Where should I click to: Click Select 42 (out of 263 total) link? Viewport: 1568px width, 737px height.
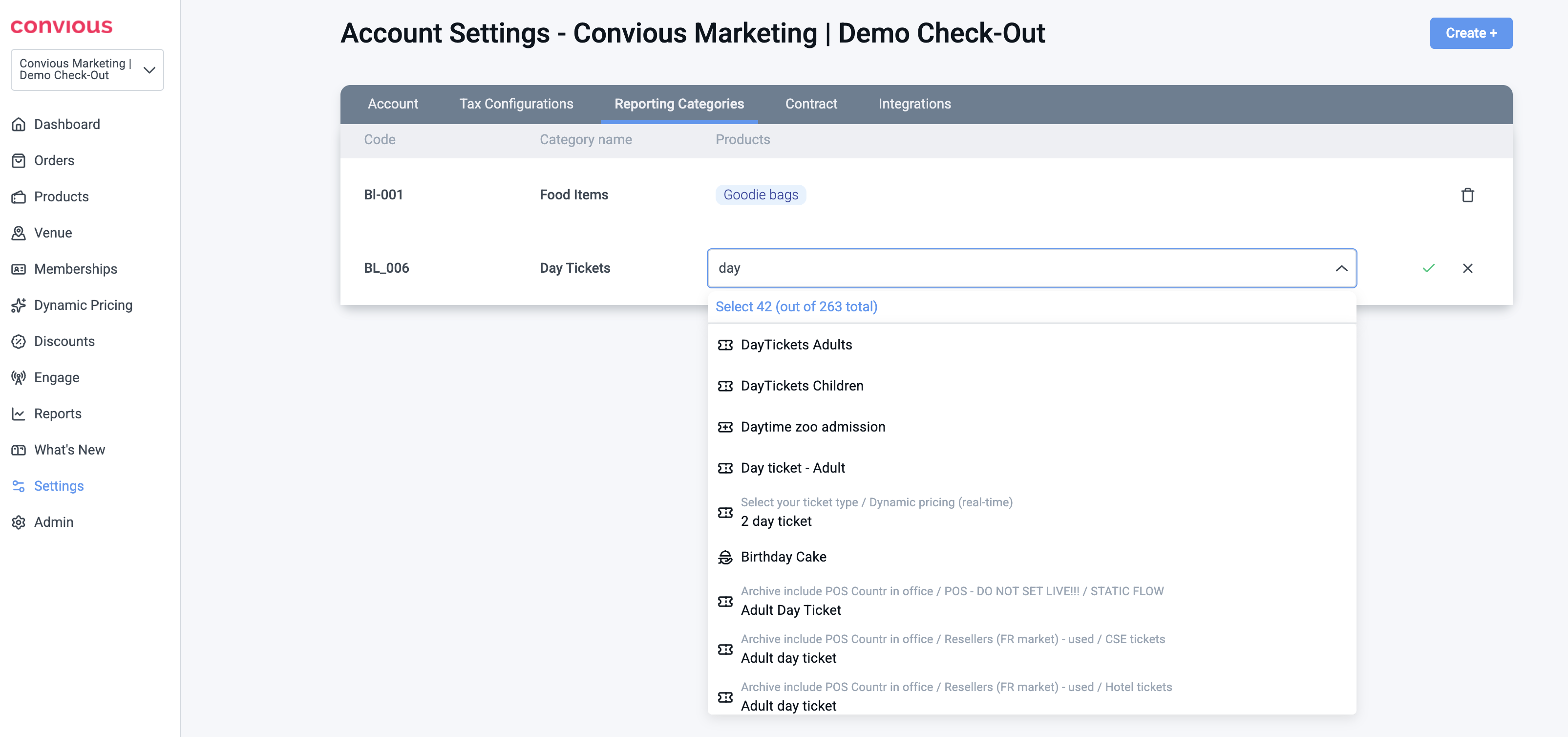(796, 306)
